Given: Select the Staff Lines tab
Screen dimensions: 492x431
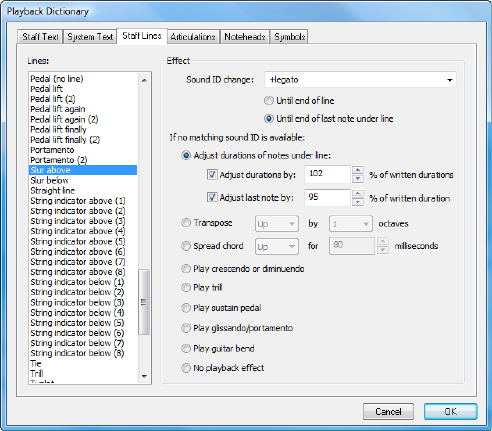Looking at the screenshot, I should click(142, 36).
